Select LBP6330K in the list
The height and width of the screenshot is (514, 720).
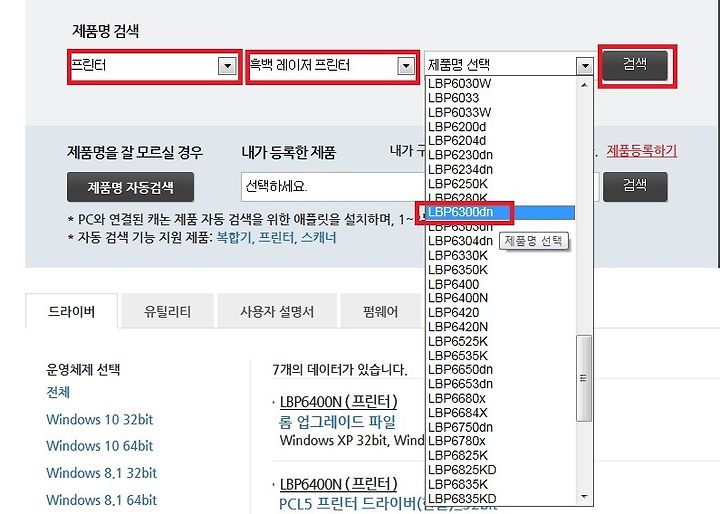click(501, 255)
